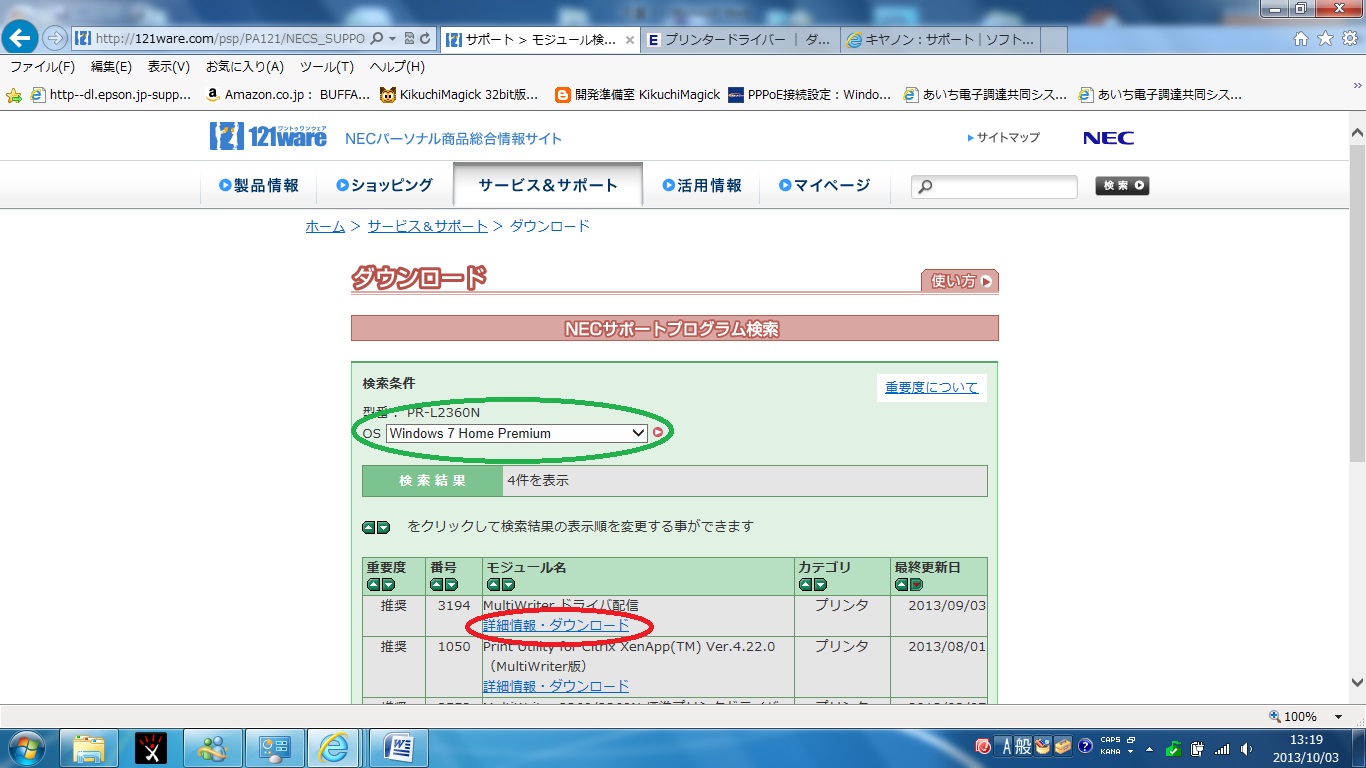1366x768 pixels.
Task: Switch to the キヤノン：サポート tab
Action: (x=940, y=40)
